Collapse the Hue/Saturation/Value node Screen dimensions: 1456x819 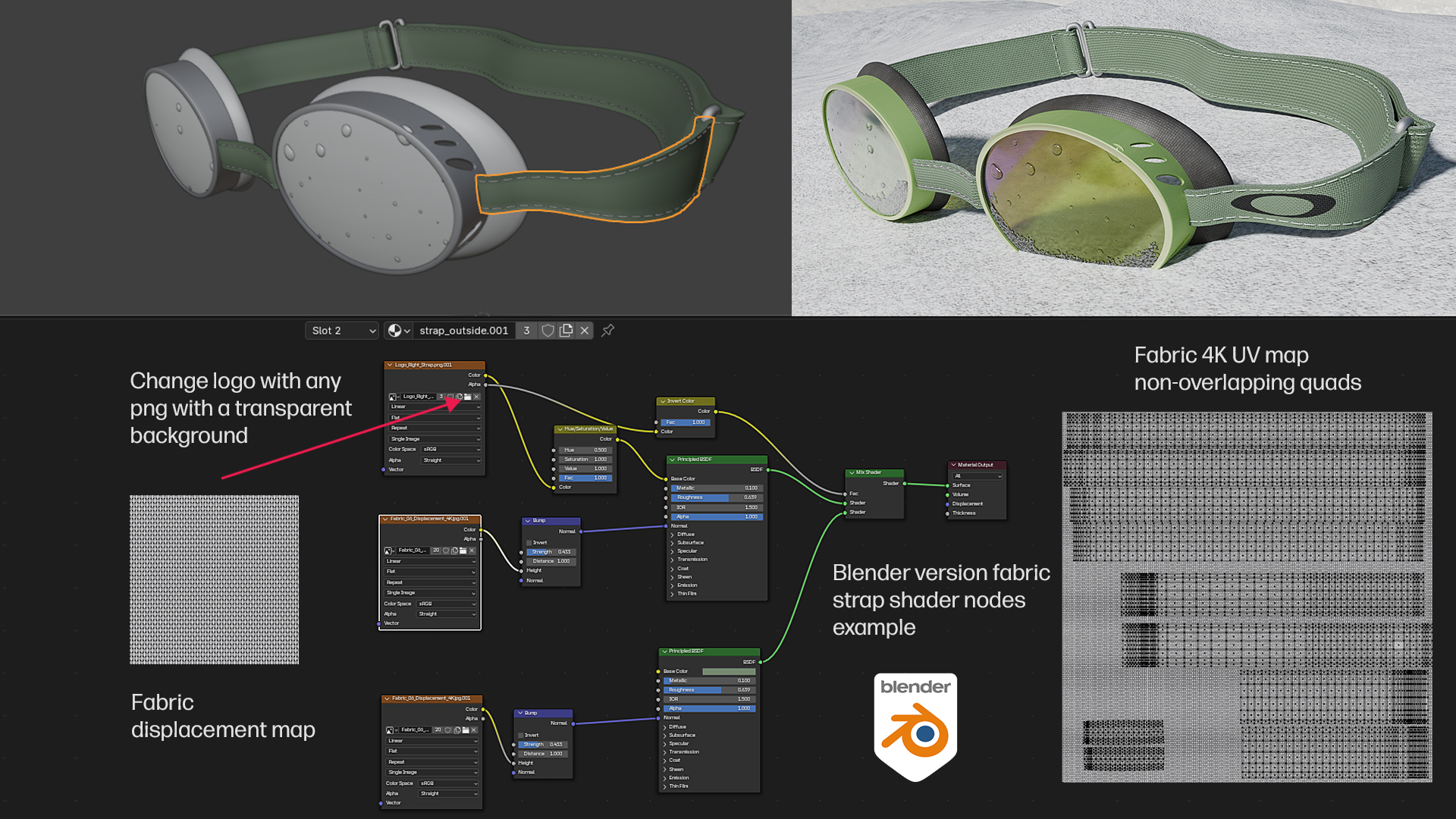[x=560, y=429]
